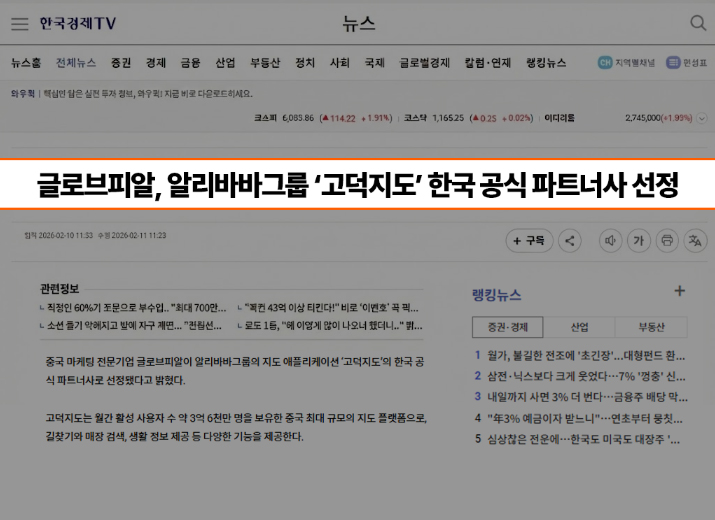
Task: Click the share icon button
Action: pos(570,240)
